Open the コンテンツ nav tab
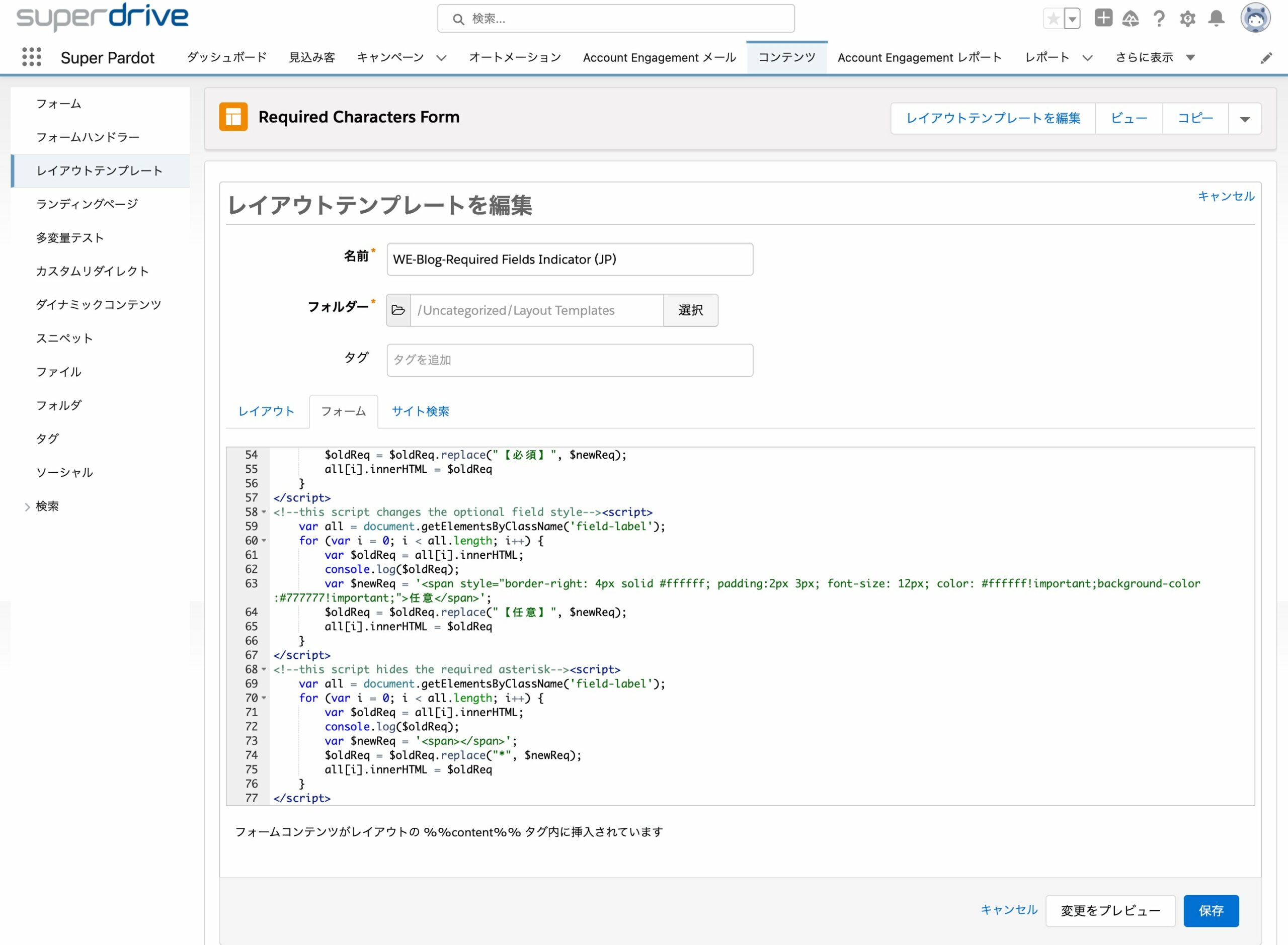 point(787,57)
